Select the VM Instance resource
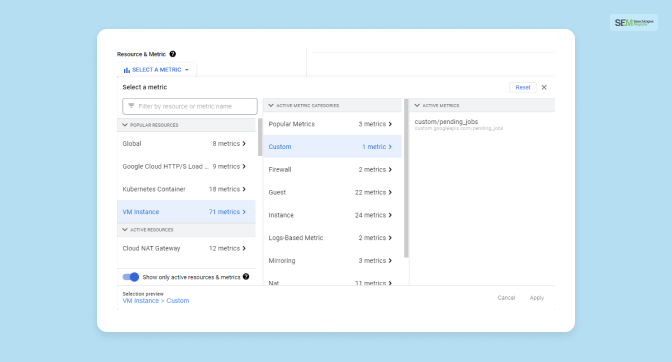This screenshot has width=672, height=362. [186, 212]
